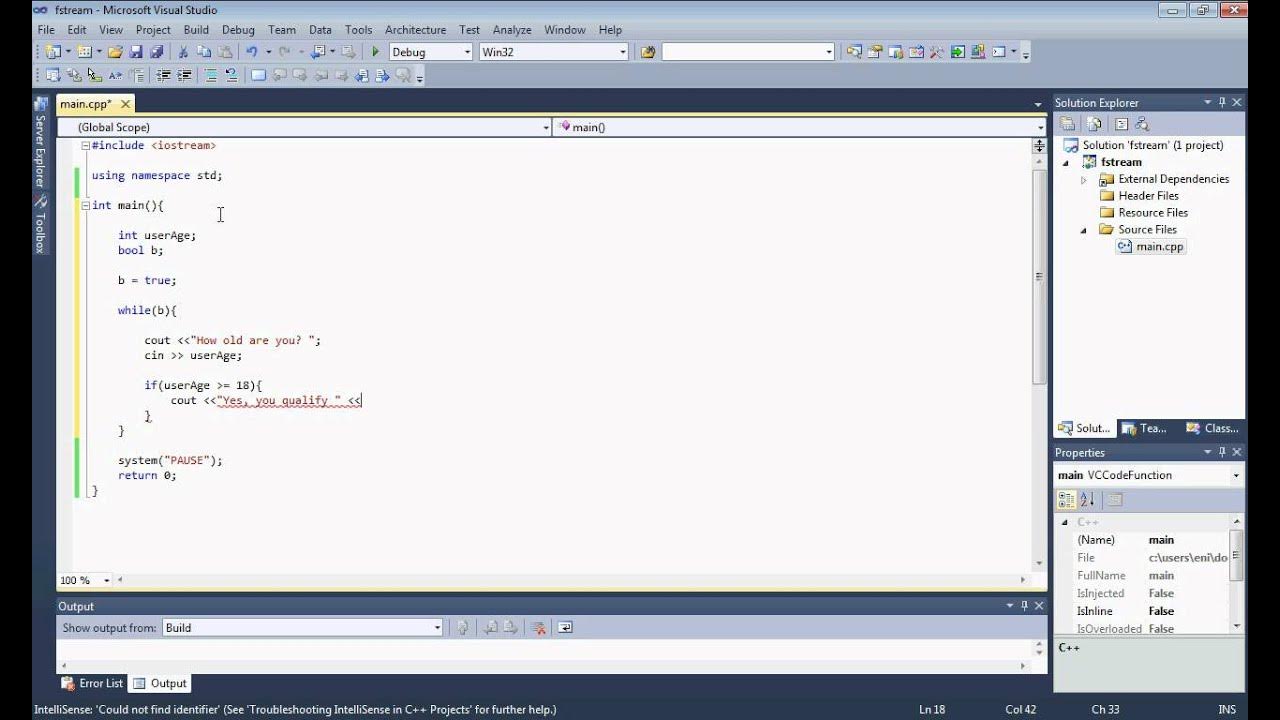
Task: Click the Clear All icon in Output
Action: click(538, 628)
